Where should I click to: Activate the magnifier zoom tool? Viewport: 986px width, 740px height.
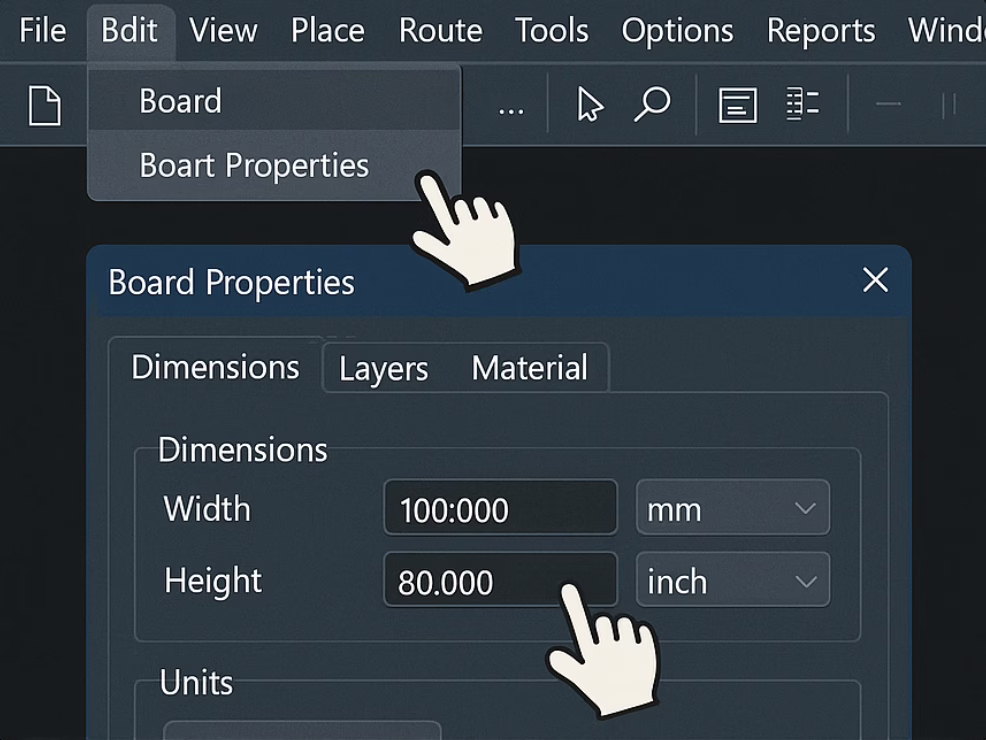click(x=652, y=104)
